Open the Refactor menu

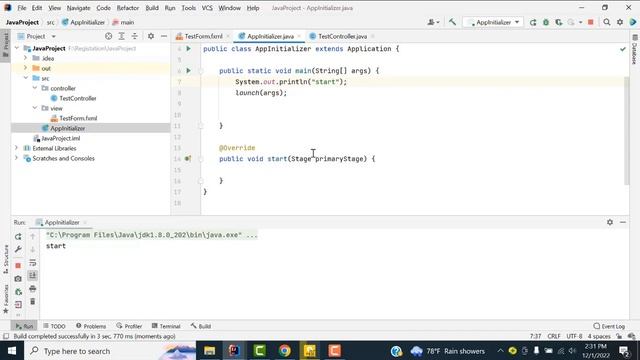coord(128,8)
